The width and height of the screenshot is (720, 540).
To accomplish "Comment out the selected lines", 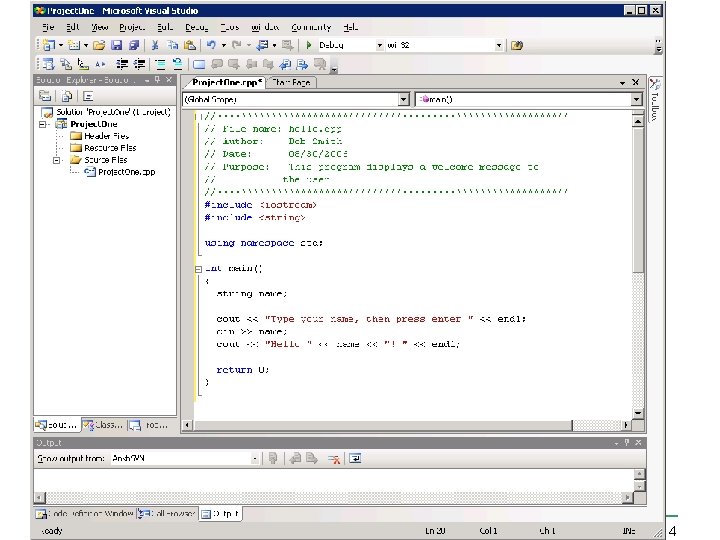I will click(160, 64).
